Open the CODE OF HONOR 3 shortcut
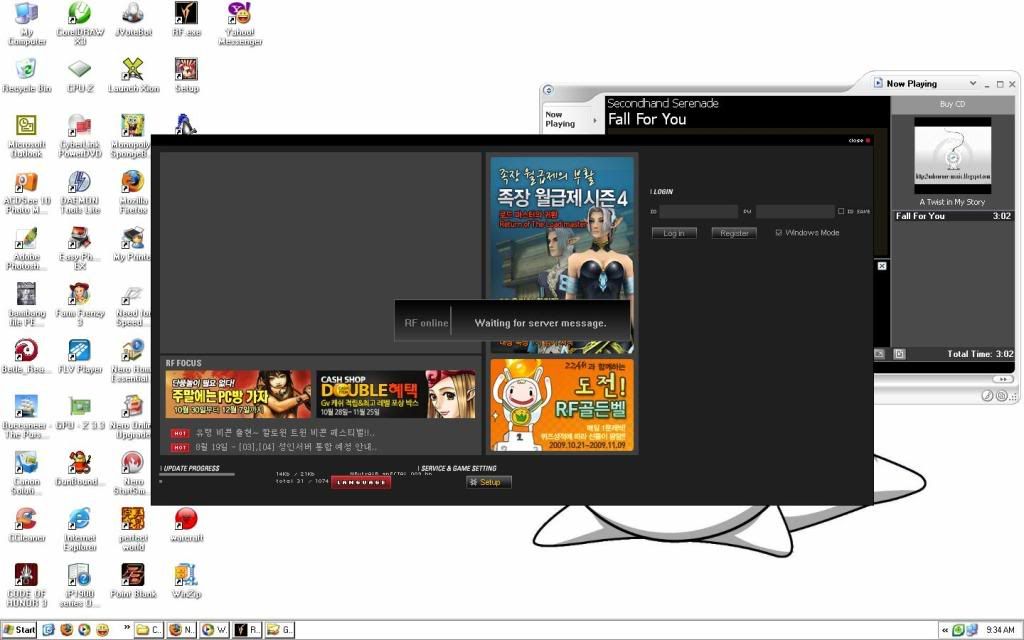 [27, 585]
